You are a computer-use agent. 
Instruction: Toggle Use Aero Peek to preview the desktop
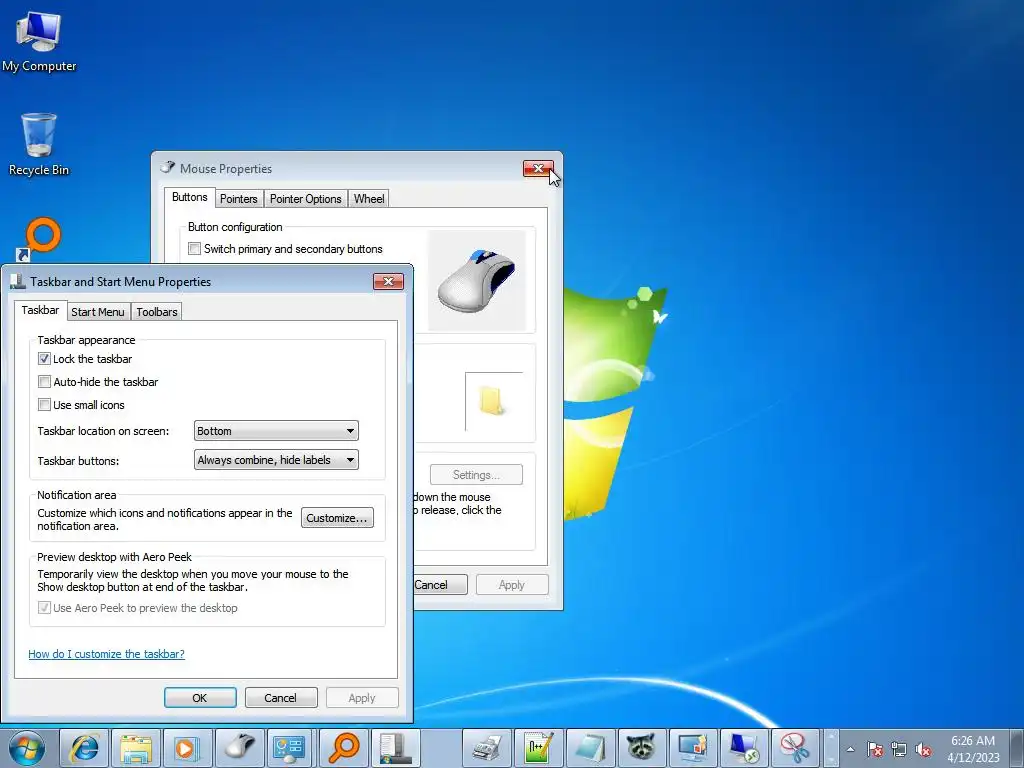(44, 608)
